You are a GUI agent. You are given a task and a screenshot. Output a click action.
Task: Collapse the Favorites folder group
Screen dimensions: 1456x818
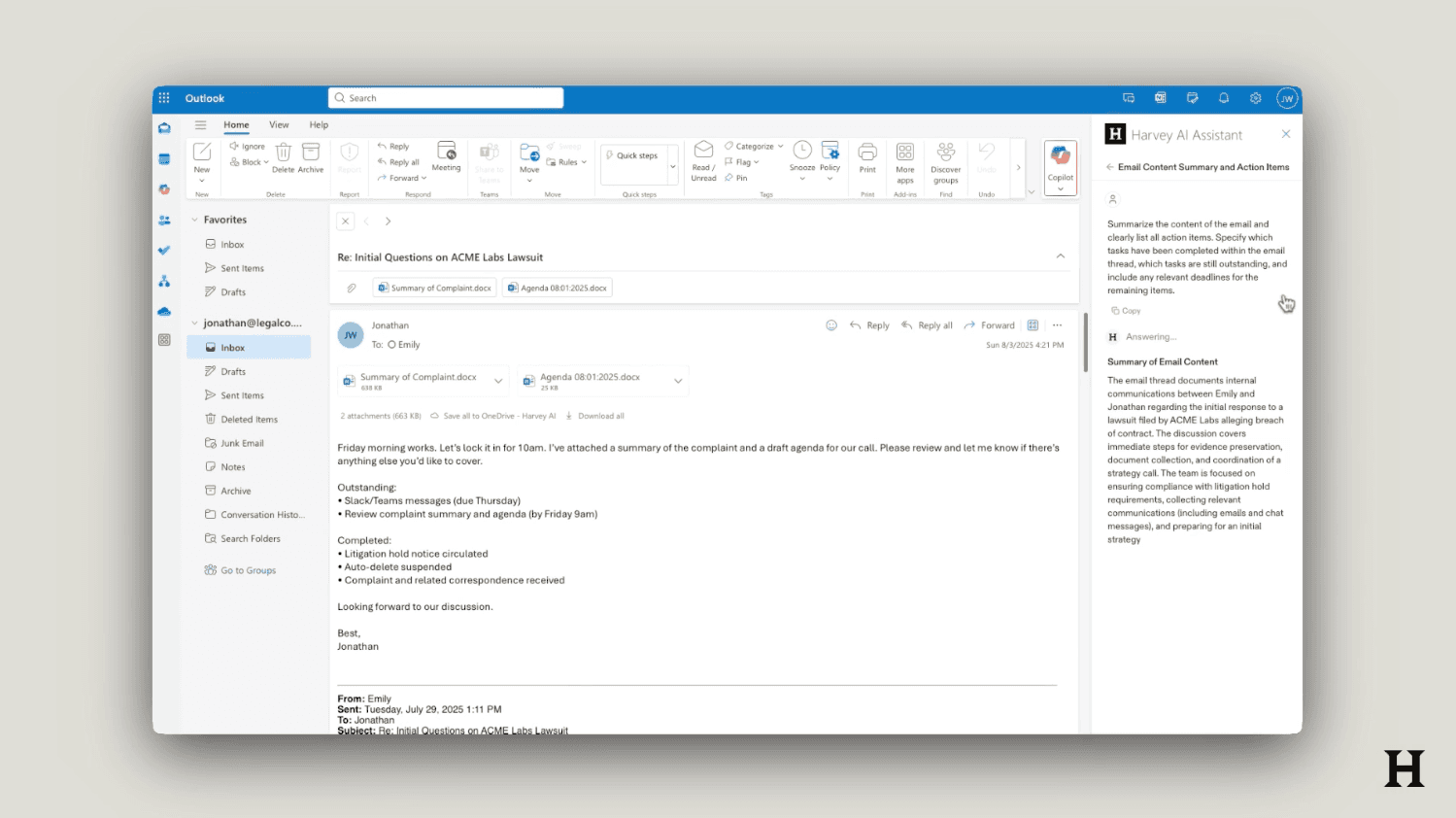(195, 221)
